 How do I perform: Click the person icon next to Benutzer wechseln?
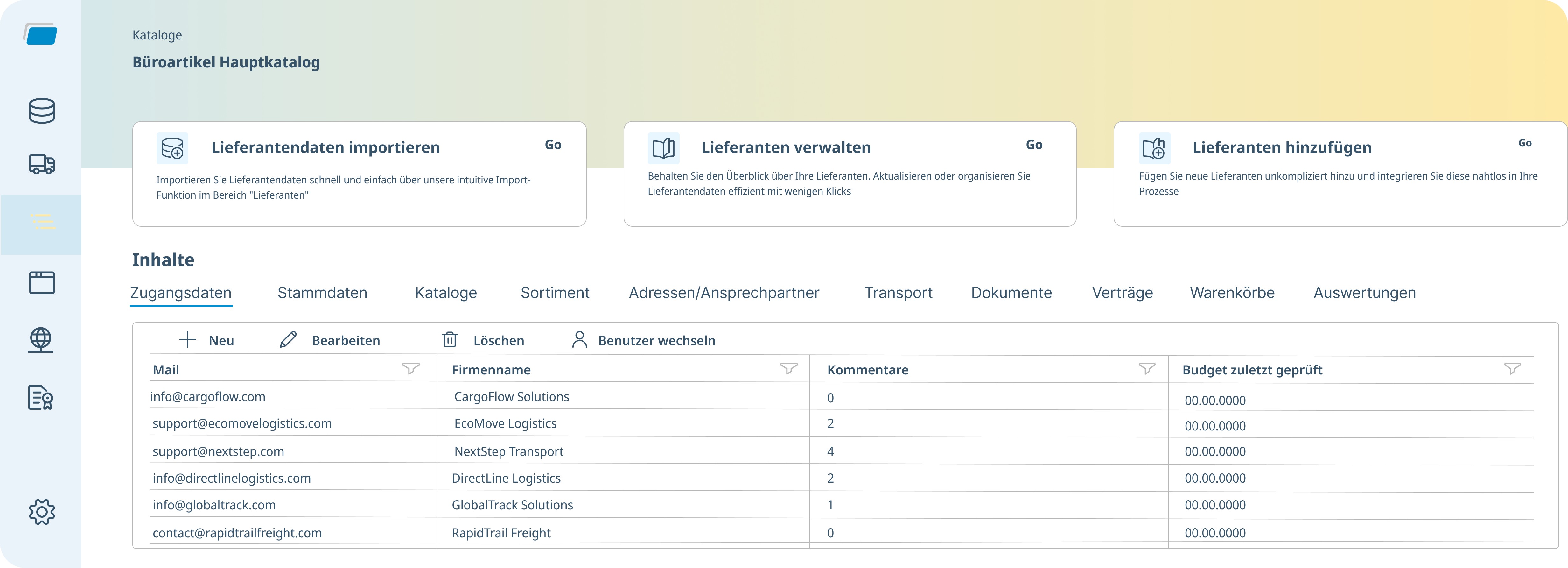pyautogui.click(x=579, y=340)
